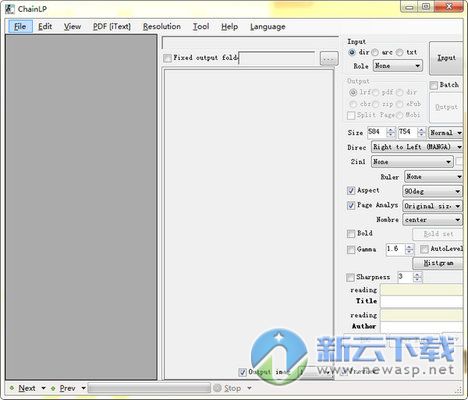Click the browse folder '...' button
Image resolution: width=468 pixels, height=400 pixels.
[329, 59]
